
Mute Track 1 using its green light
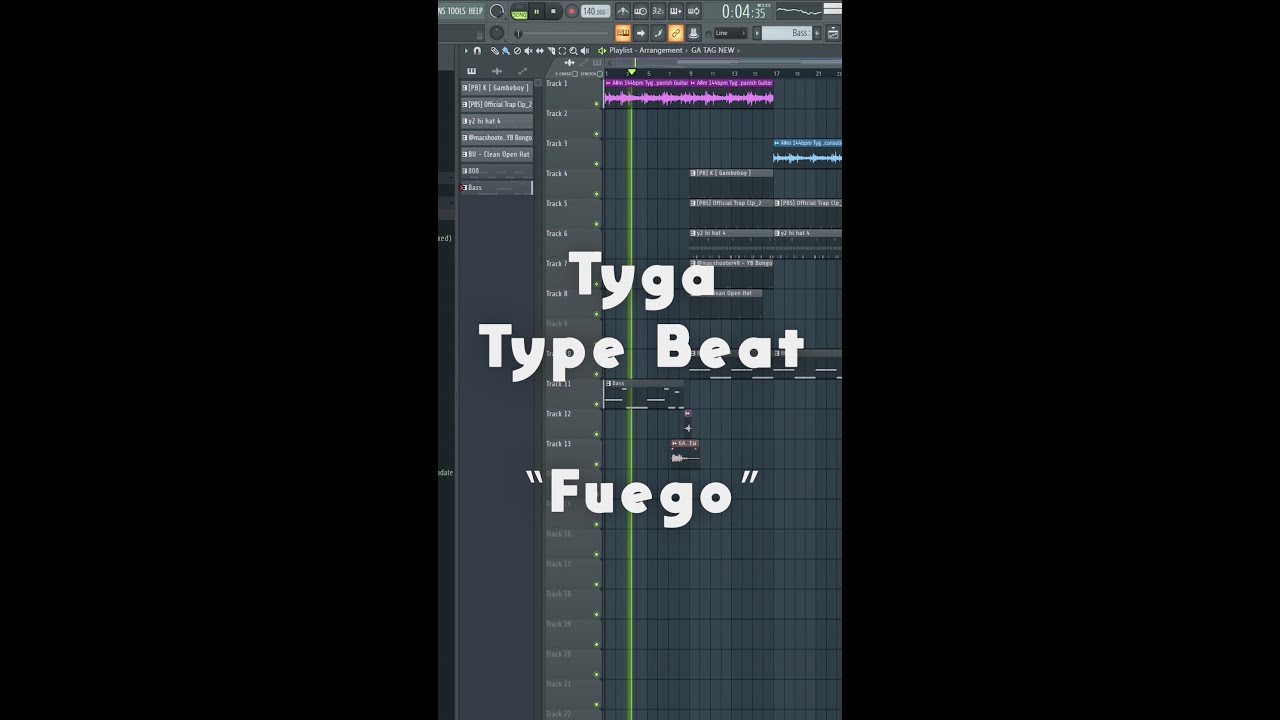[x=597, y=103]
